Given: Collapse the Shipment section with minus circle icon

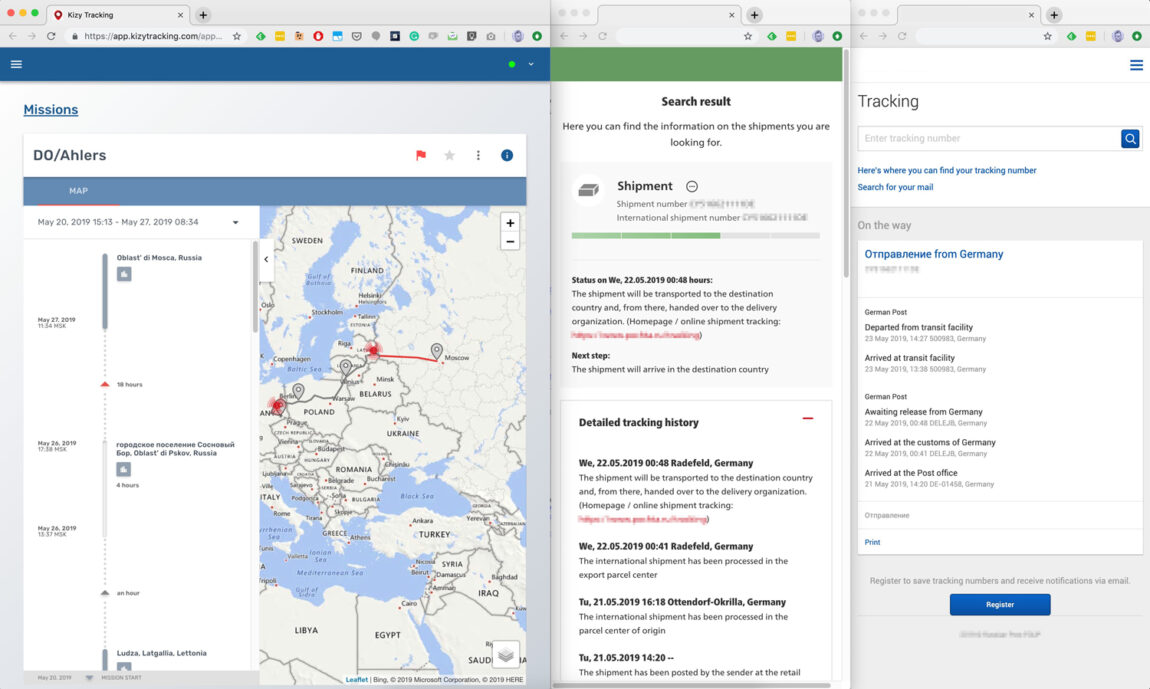Looking at the screenshot, I should click(692, 186).
